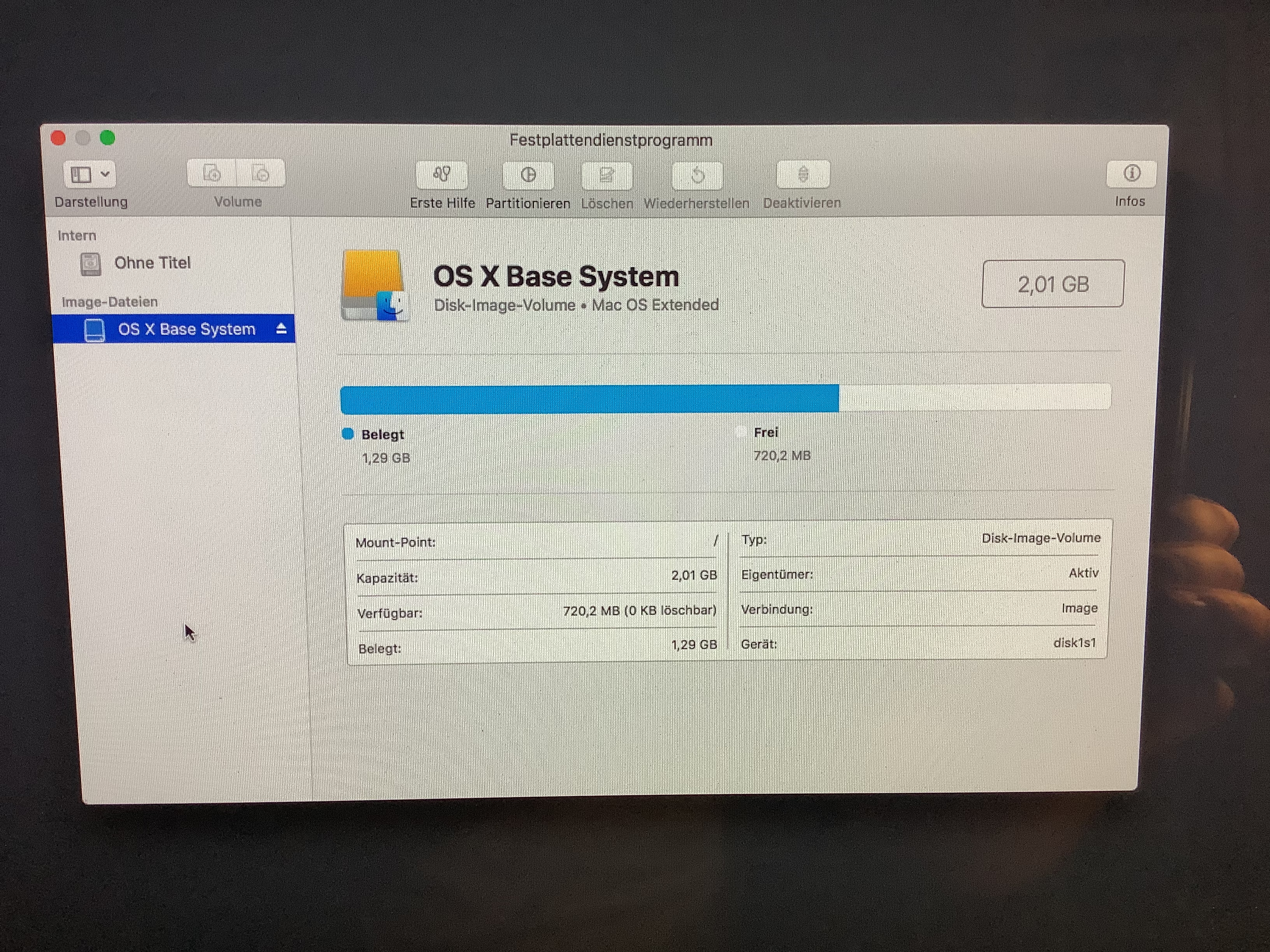This screenshot has height=952, width=1270.
Task: Click the Ohne Titel disk icon
Action: pyautogui.click(x=90, y=264)
